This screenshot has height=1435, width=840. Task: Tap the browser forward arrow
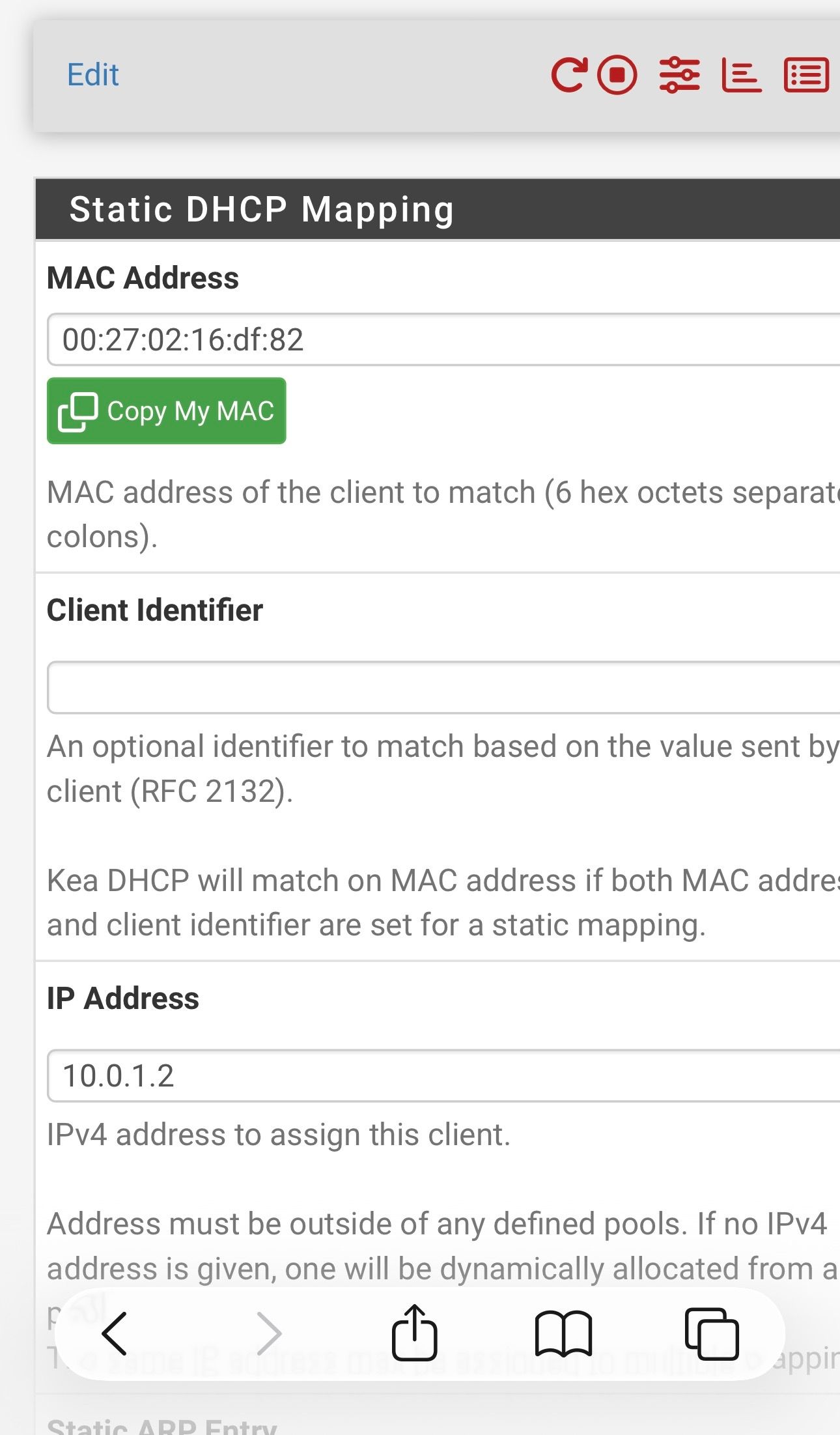pyautogui.click(x=268, y=1333)
